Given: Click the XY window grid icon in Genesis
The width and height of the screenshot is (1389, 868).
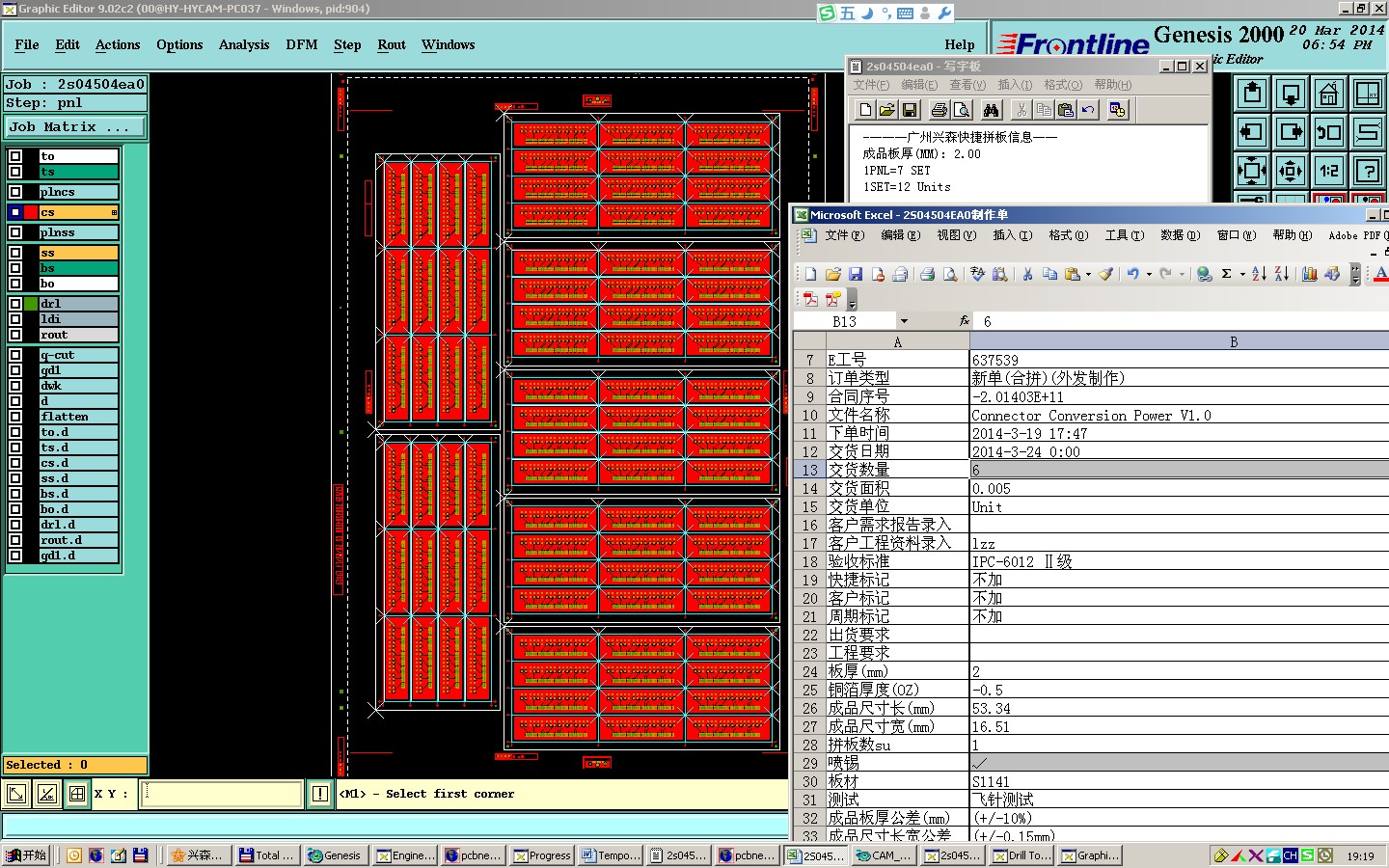Looking at the screenshot, I should (1368, 94).
